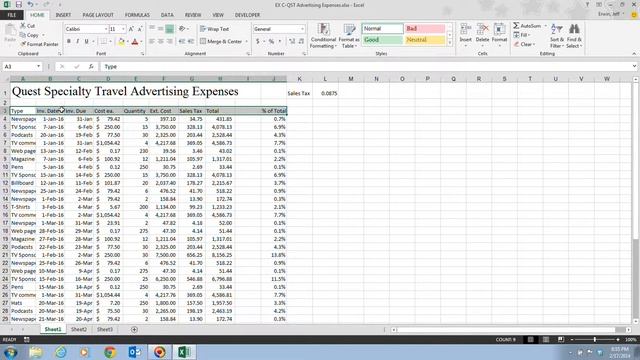Toggle Middle Align button

[161, 29]
